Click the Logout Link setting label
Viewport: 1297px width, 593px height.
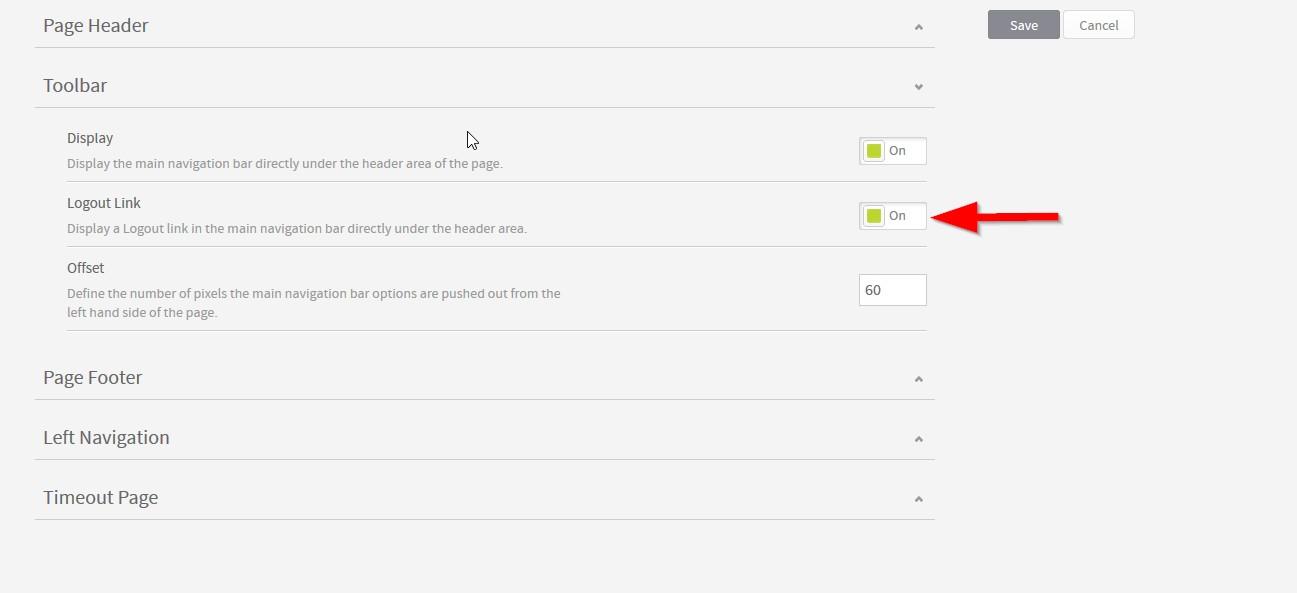(104, 203)
